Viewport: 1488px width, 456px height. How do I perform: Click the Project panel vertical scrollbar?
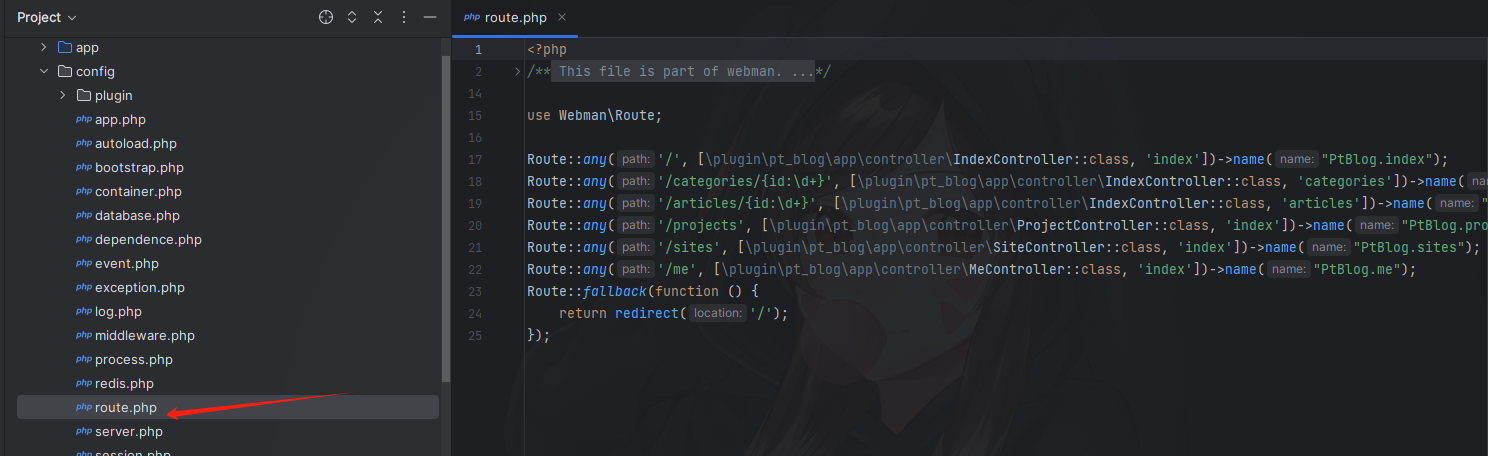[445, 218]
